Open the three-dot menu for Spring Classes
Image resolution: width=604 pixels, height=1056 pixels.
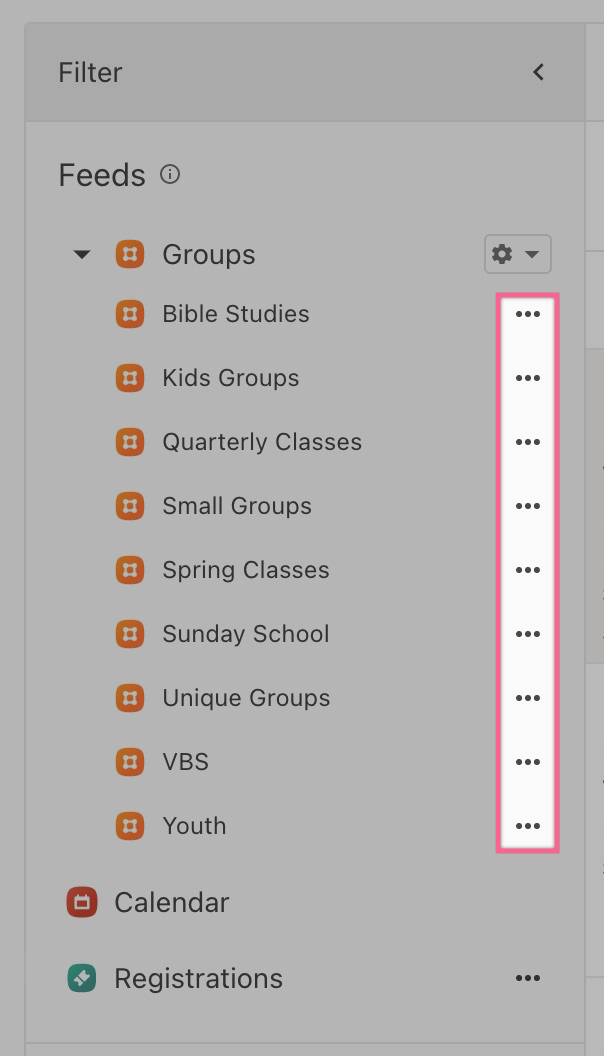[x=527, y=570]
